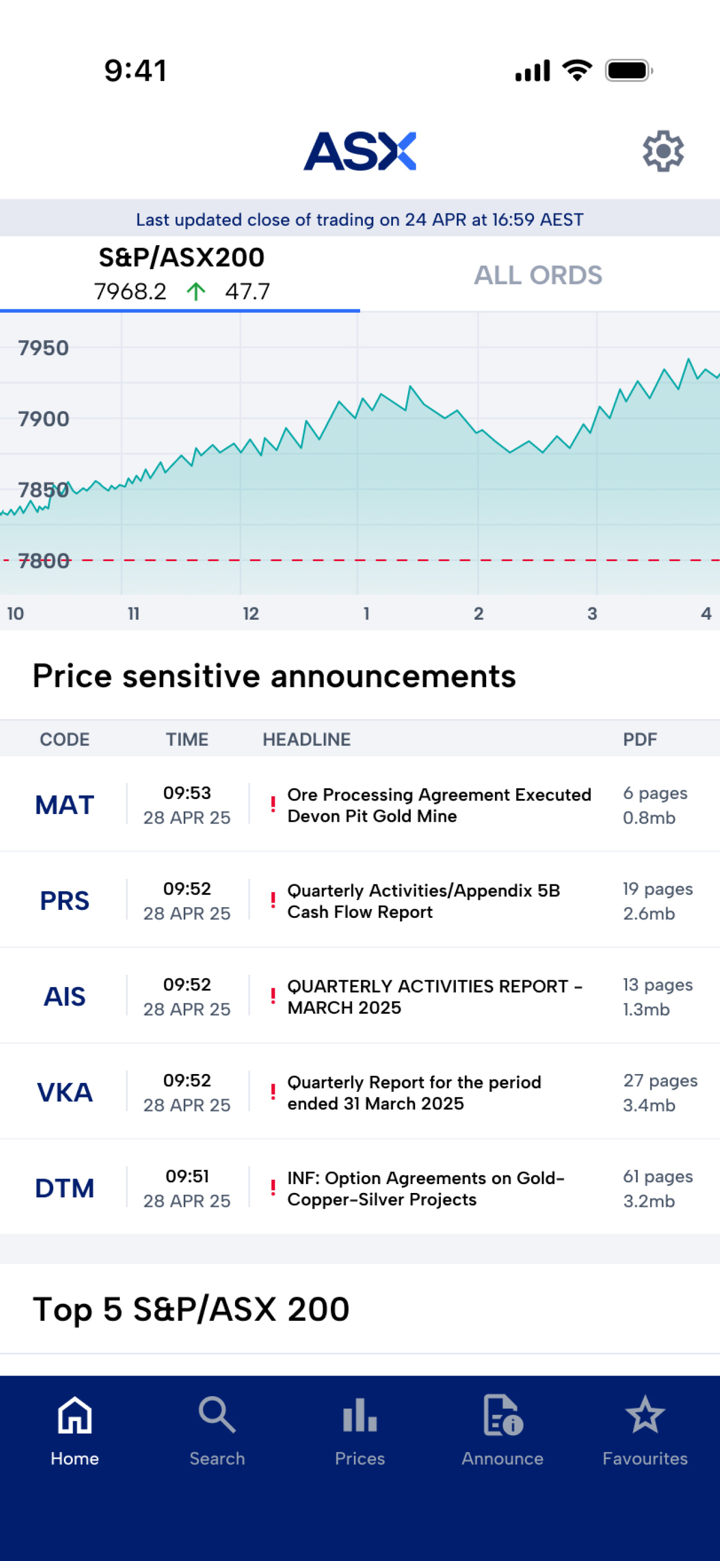The height and width of the screenshot is (1561, 720).
Task: Tap the Home icon in bottom bar
Action: click(x=75, y=1416)
